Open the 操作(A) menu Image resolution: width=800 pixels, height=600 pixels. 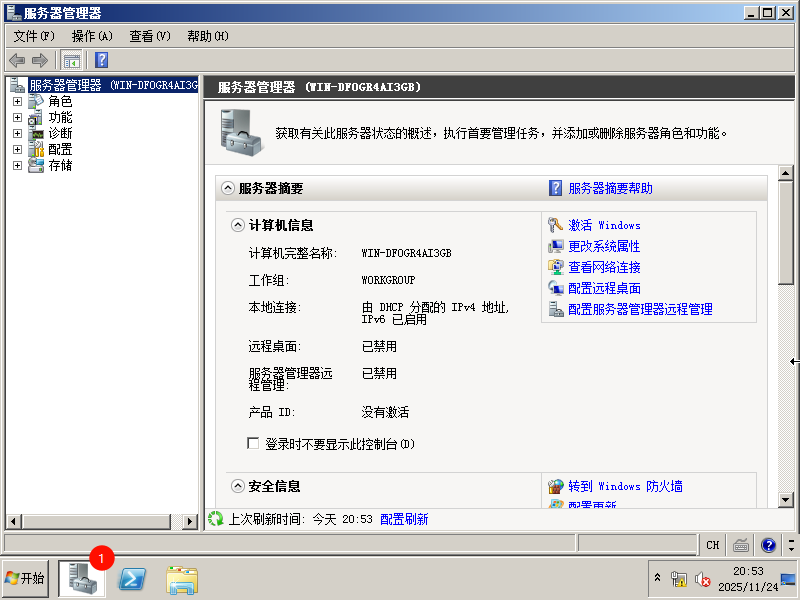(x=92, y=36)
